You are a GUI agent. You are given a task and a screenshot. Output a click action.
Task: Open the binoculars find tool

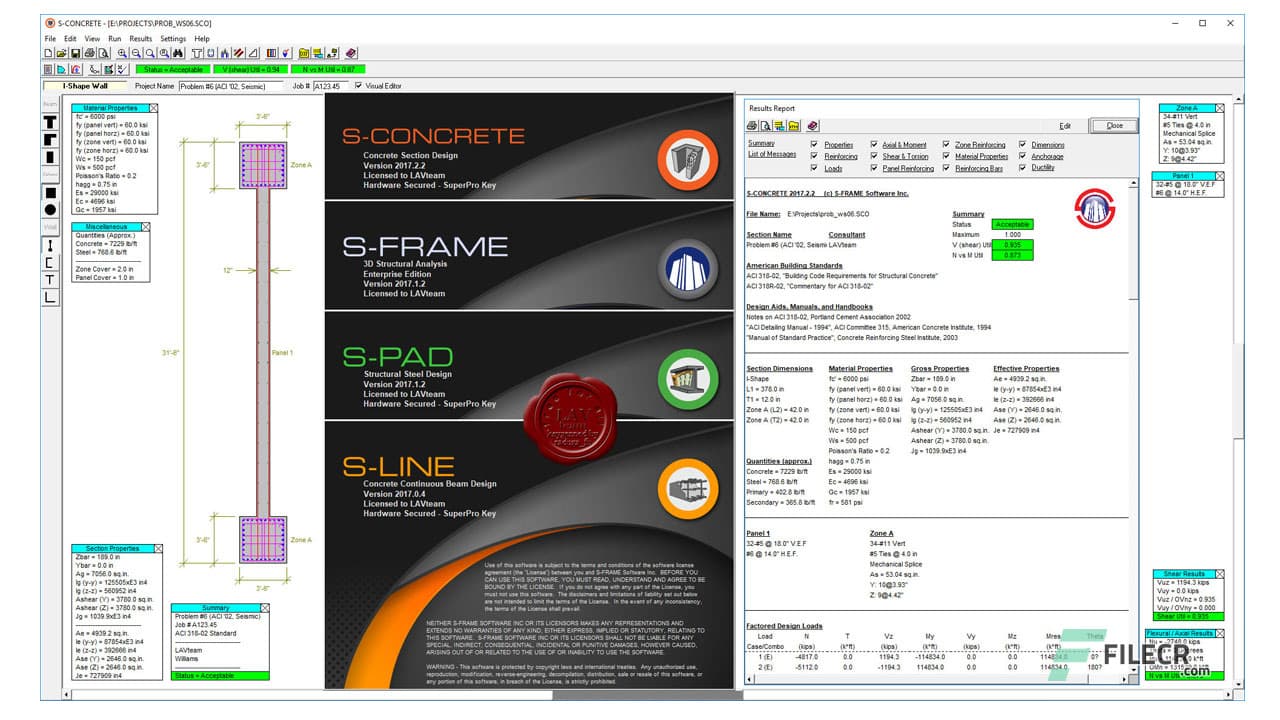(178, 54)
